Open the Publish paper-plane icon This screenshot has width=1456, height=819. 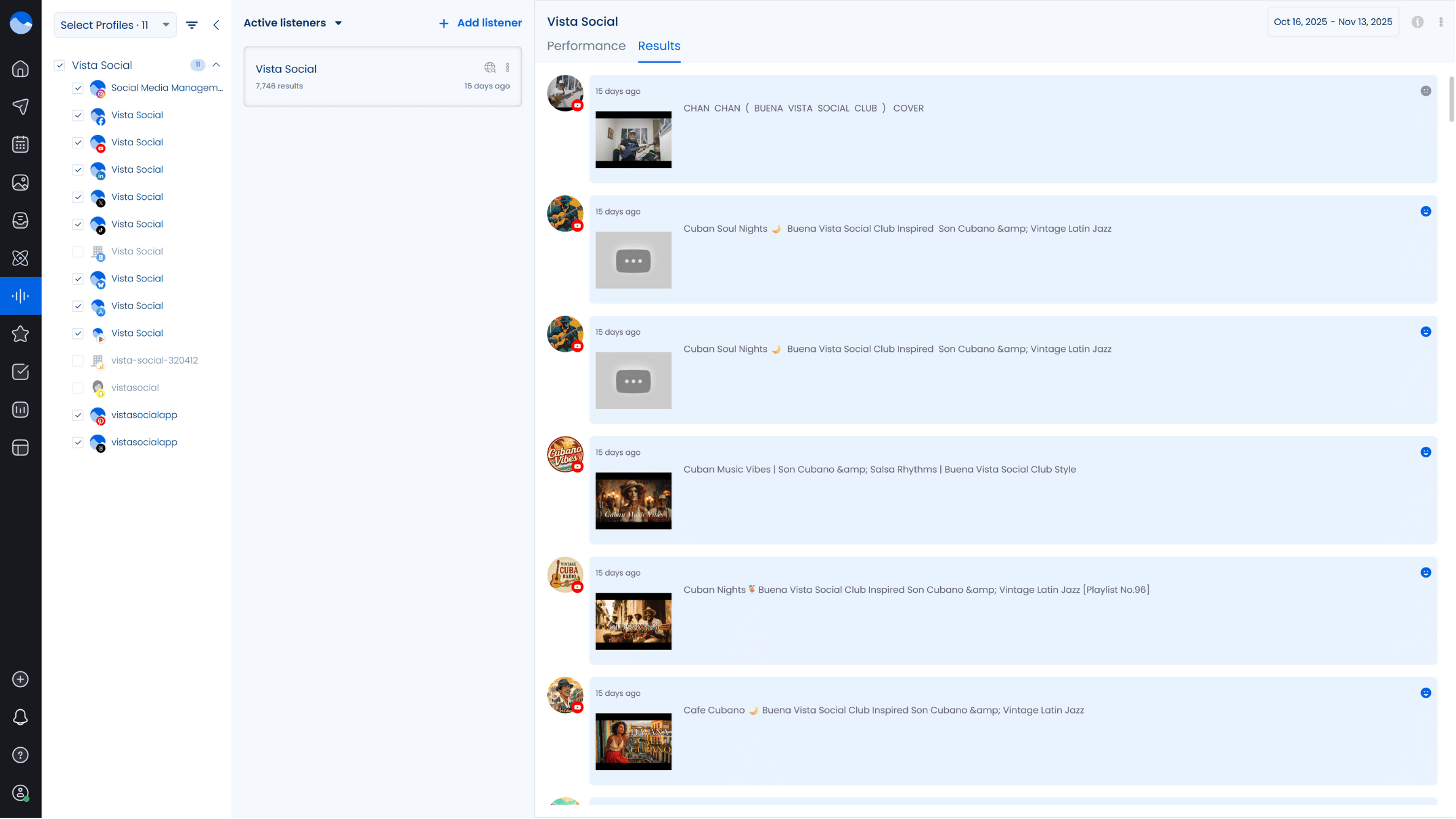[20, 107]
